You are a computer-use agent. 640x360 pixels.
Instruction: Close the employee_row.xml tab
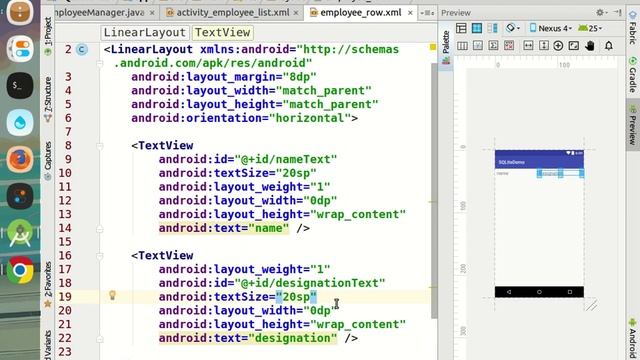pyautogui.click(x=410, y=13)
